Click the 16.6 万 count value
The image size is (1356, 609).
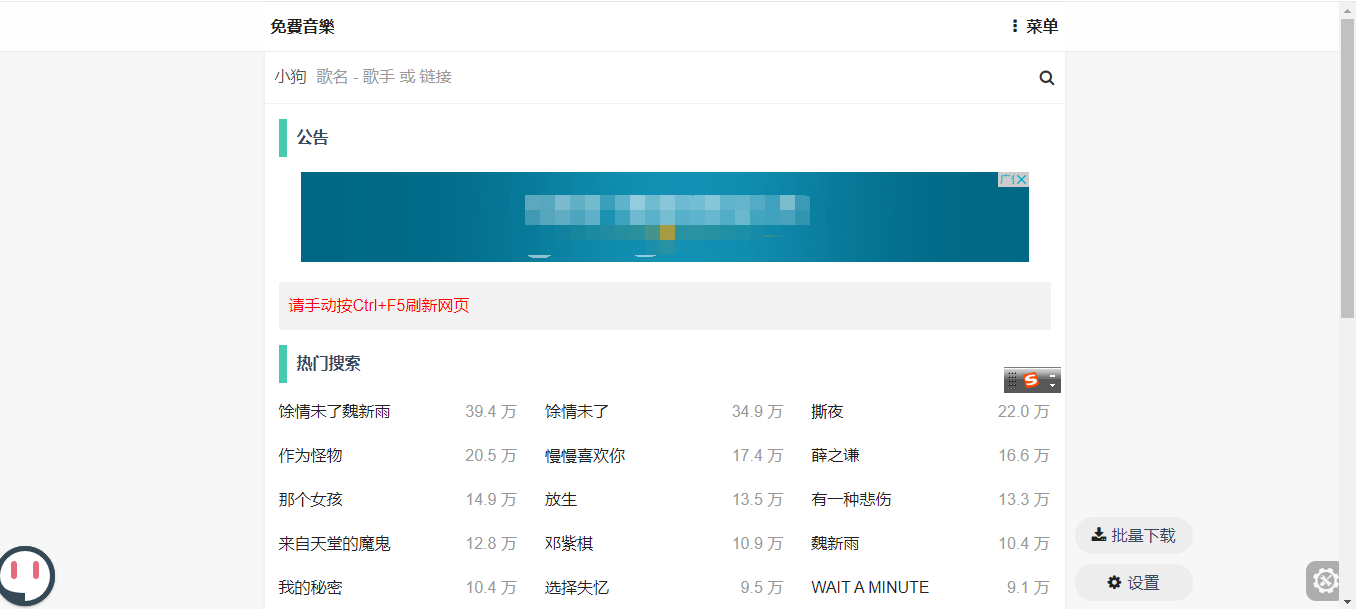click(1024, 455)
